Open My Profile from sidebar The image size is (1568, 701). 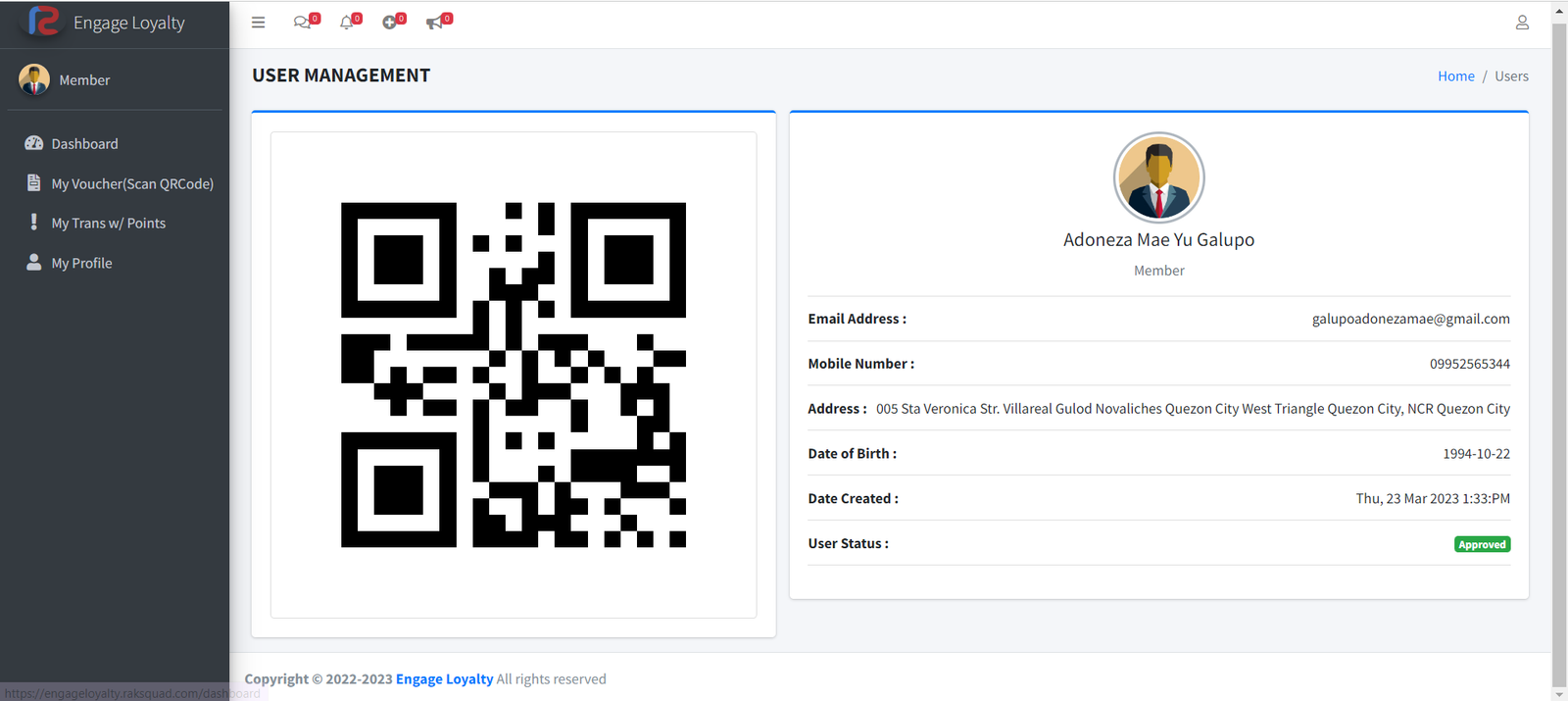81,263
